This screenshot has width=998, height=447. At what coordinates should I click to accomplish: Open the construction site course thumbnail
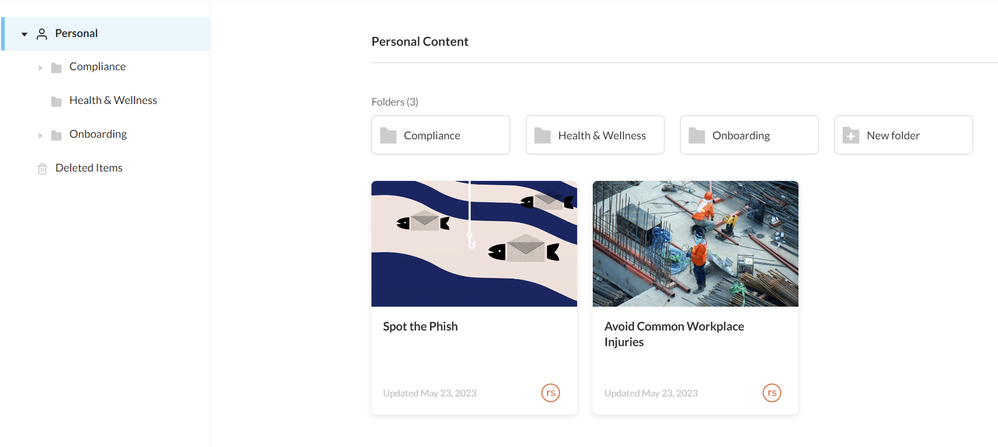(x=695, y=243)
